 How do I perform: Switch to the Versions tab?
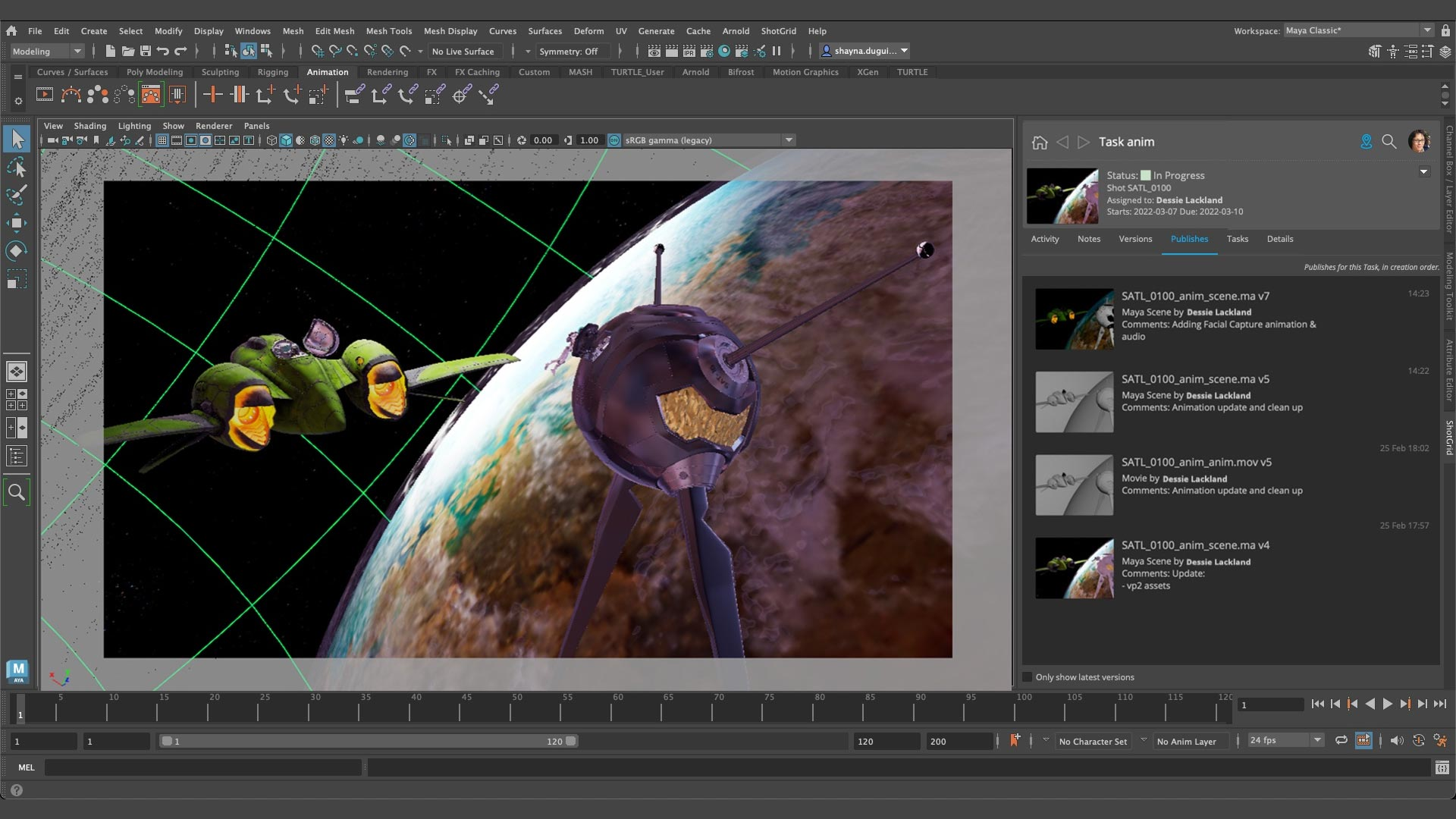(1135, 239)
